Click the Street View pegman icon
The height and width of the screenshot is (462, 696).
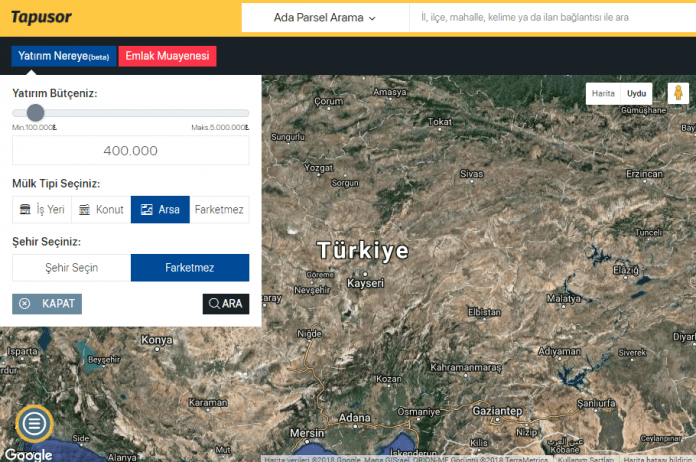678,93
